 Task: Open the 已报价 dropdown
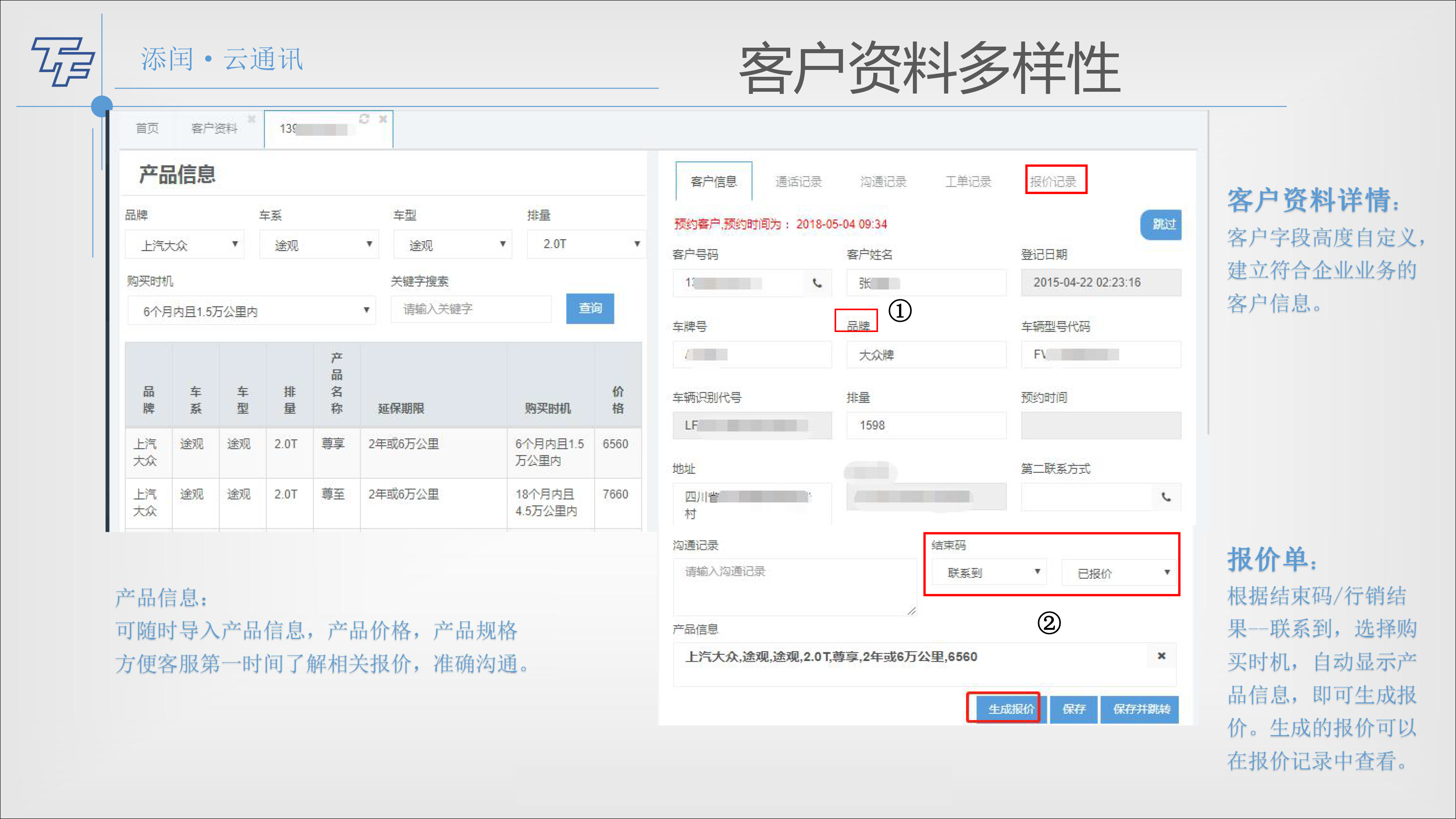1119,573
